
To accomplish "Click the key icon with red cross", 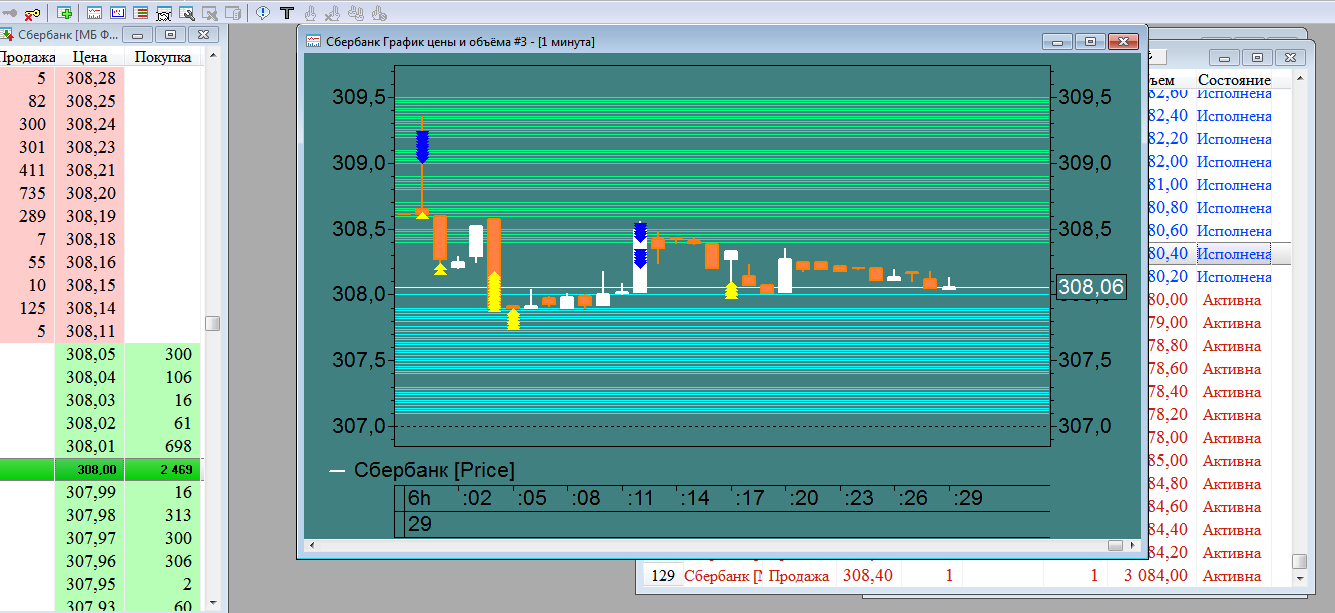I will [32, 13].
